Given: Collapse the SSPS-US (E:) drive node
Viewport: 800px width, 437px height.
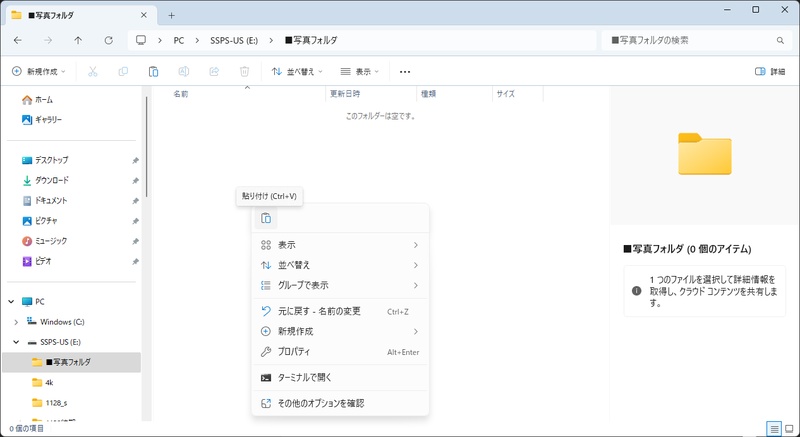Looking at the screenshot, I should click(16, 342).
